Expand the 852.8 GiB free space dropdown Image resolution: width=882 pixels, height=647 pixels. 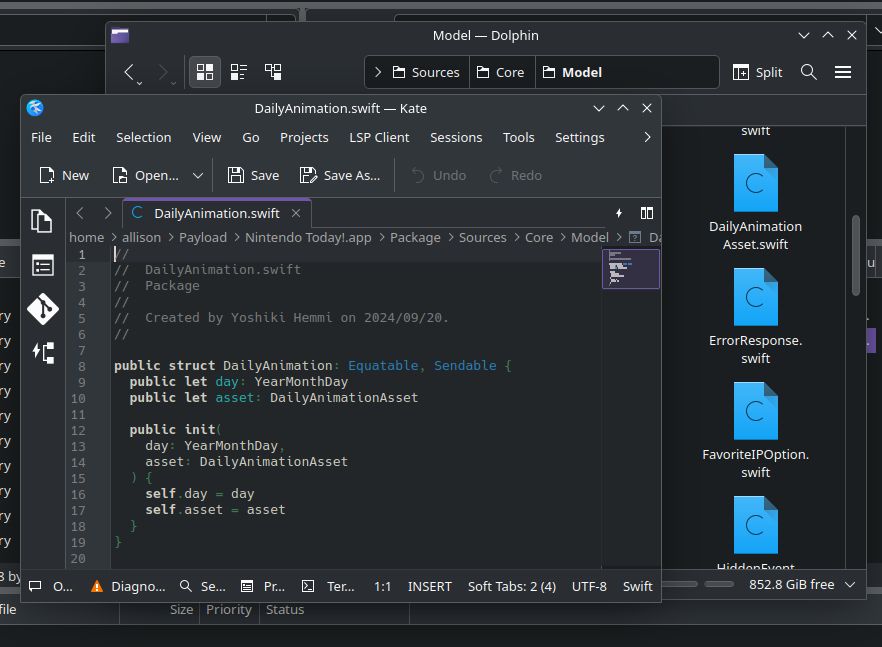click(x=850, y=585)
